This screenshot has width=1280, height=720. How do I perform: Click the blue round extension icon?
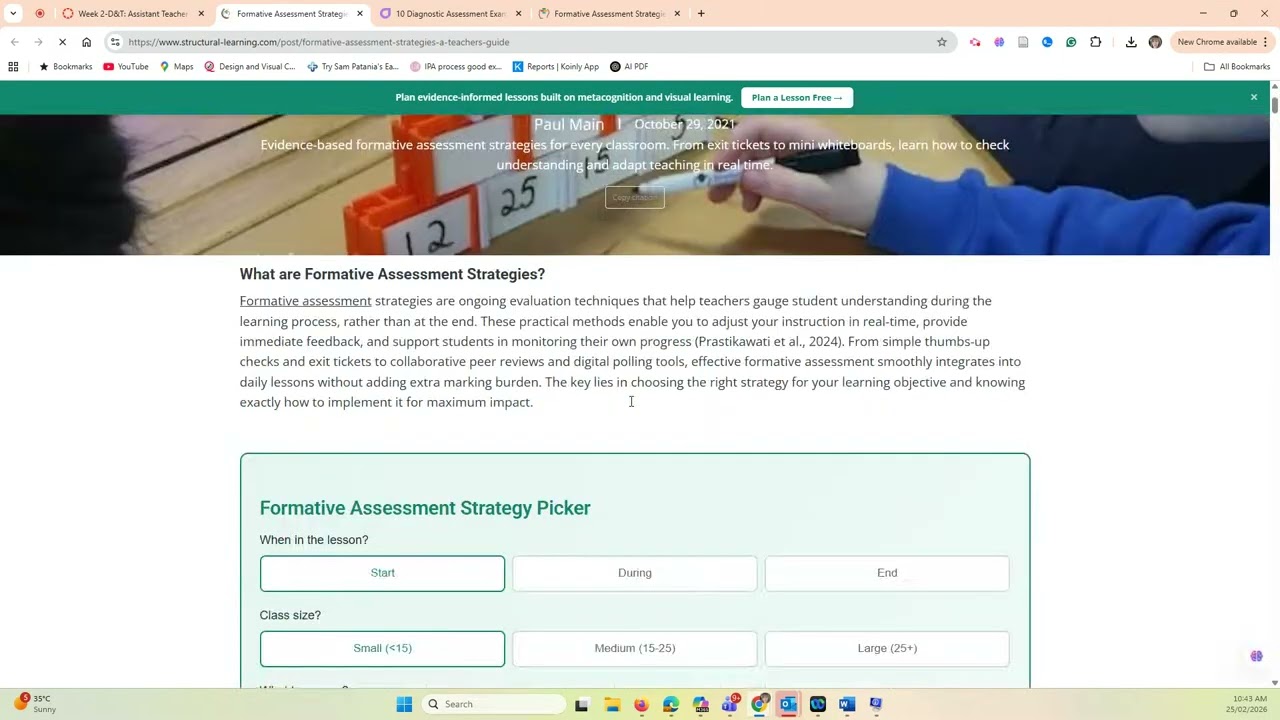click(1047, 42)
